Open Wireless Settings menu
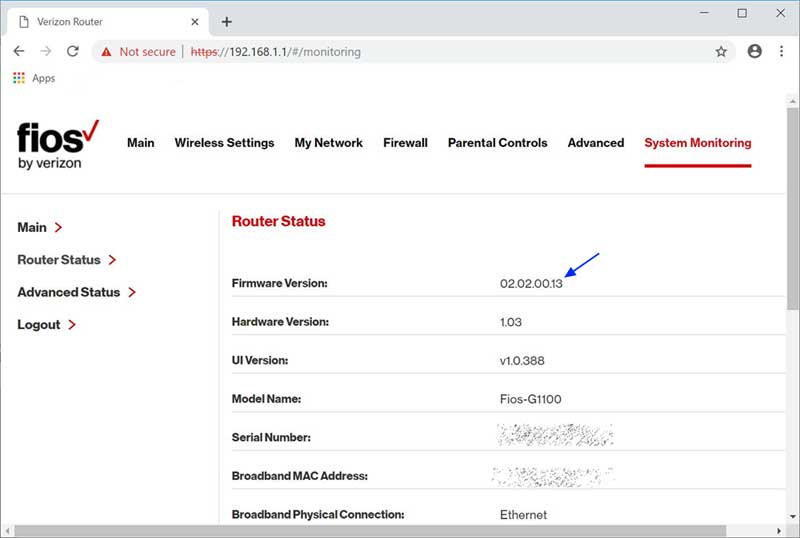800x538 pixels. (224, 143)
